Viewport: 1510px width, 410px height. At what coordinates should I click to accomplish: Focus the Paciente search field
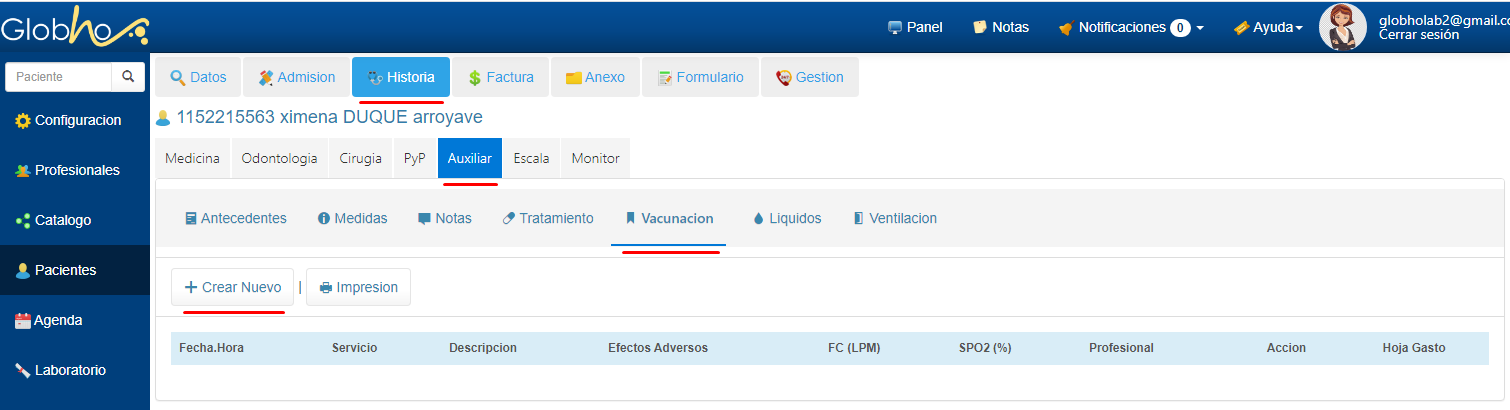(58, 76)
